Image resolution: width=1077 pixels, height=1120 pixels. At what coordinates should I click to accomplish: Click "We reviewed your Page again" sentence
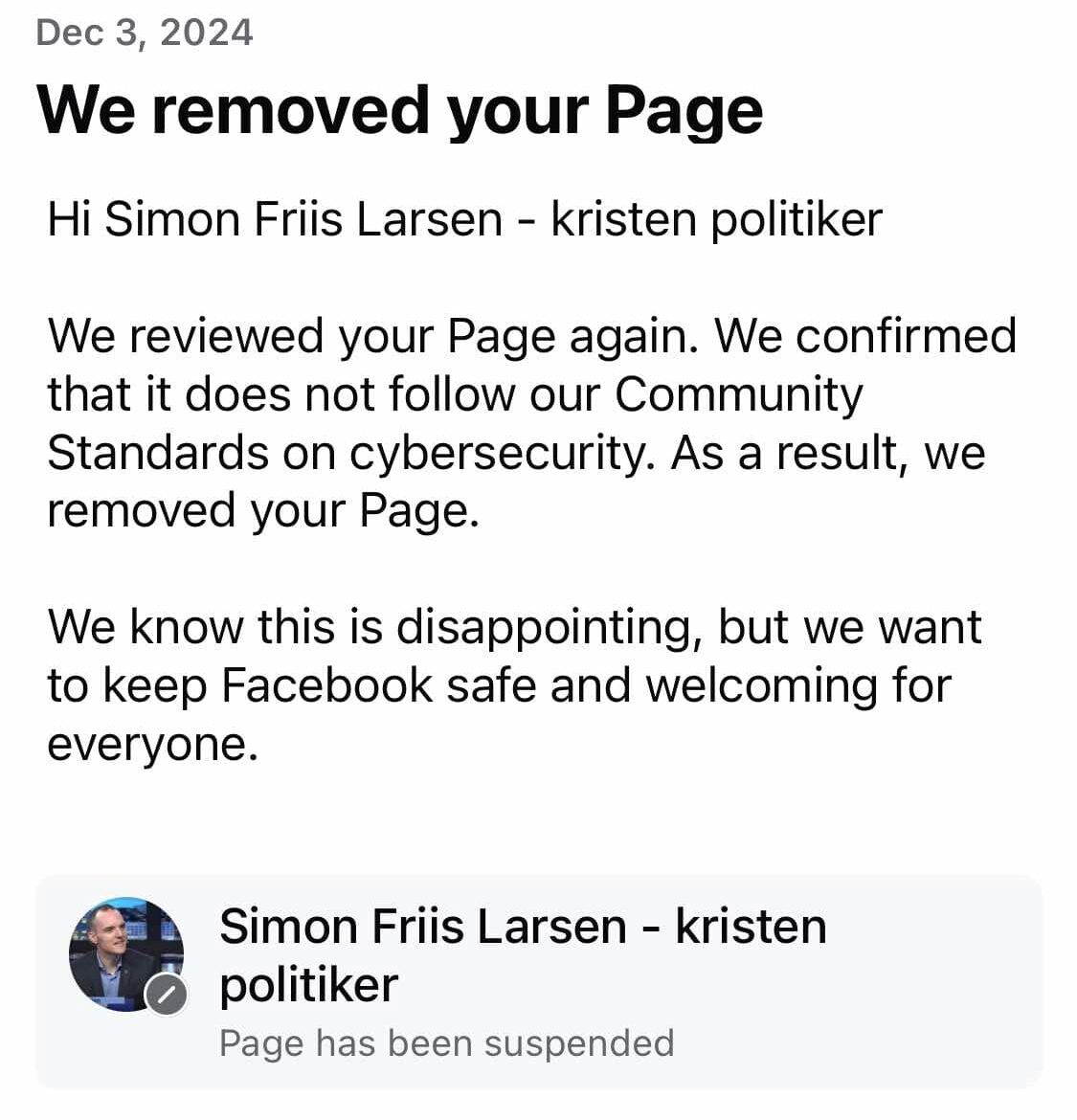[373, 336]
